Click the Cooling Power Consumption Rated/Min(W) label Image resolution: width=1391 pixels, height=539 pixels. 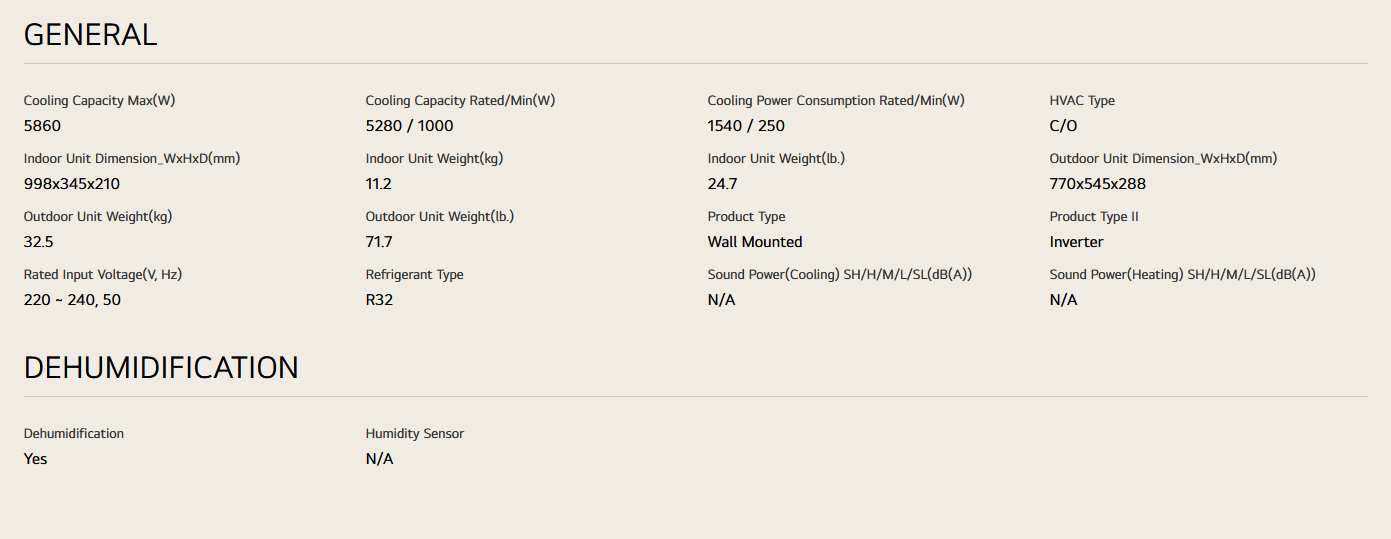pyautogui.click(x=835, y=101)
